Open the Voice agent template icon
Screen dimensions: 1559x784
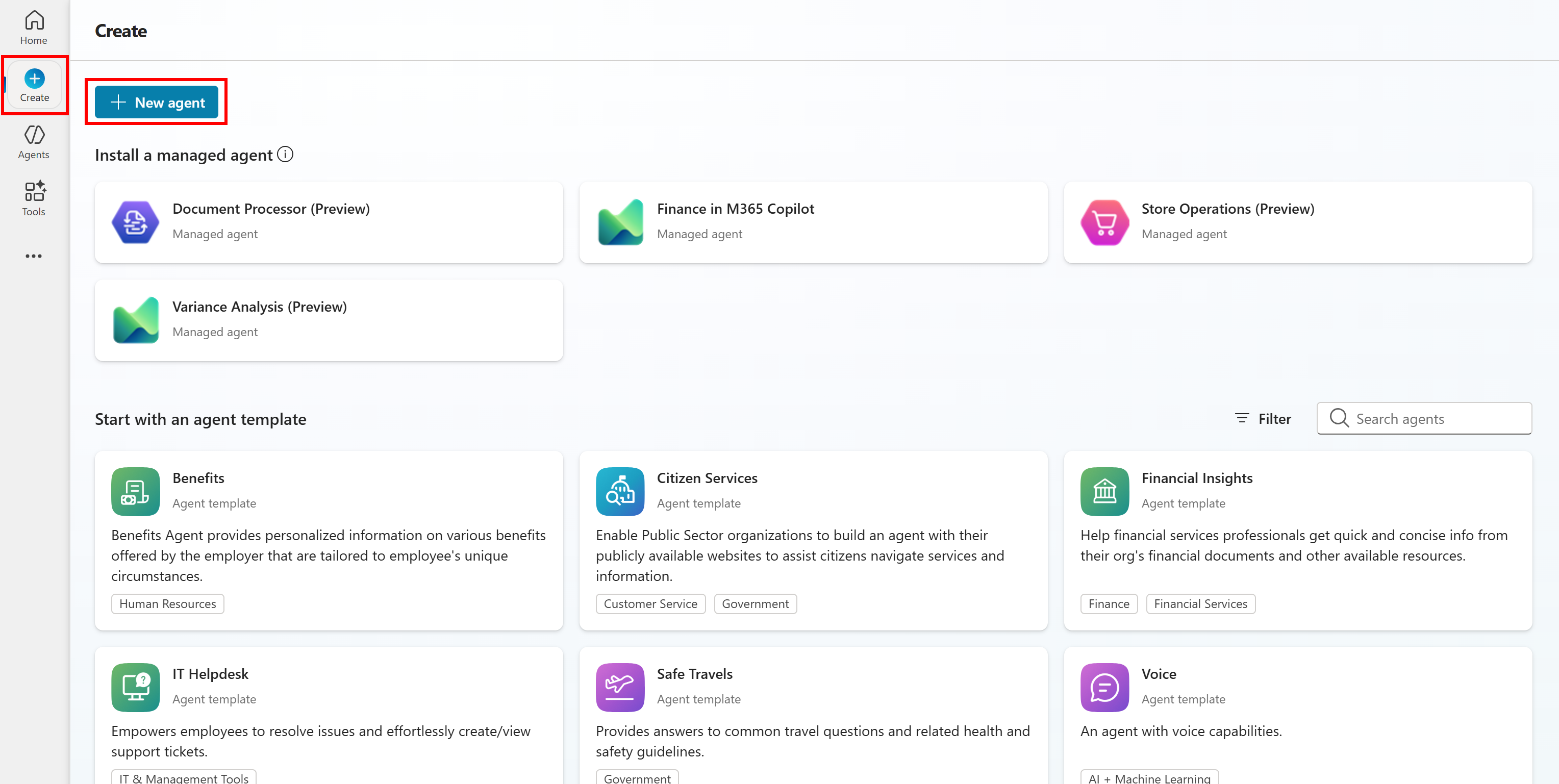click(x=1104, y=687)
